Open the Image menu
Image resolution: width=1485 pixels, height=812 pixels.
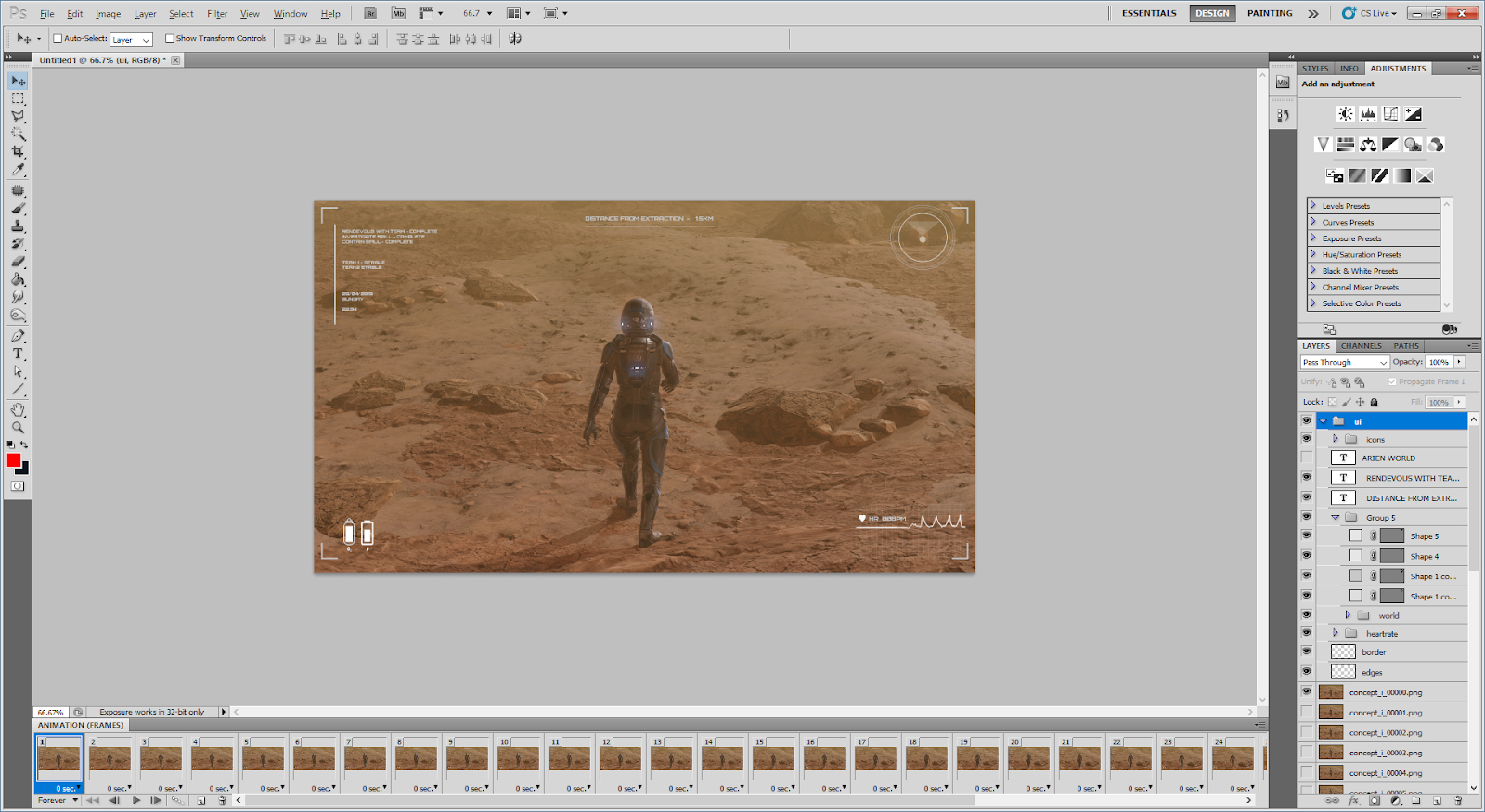point(108,14)
